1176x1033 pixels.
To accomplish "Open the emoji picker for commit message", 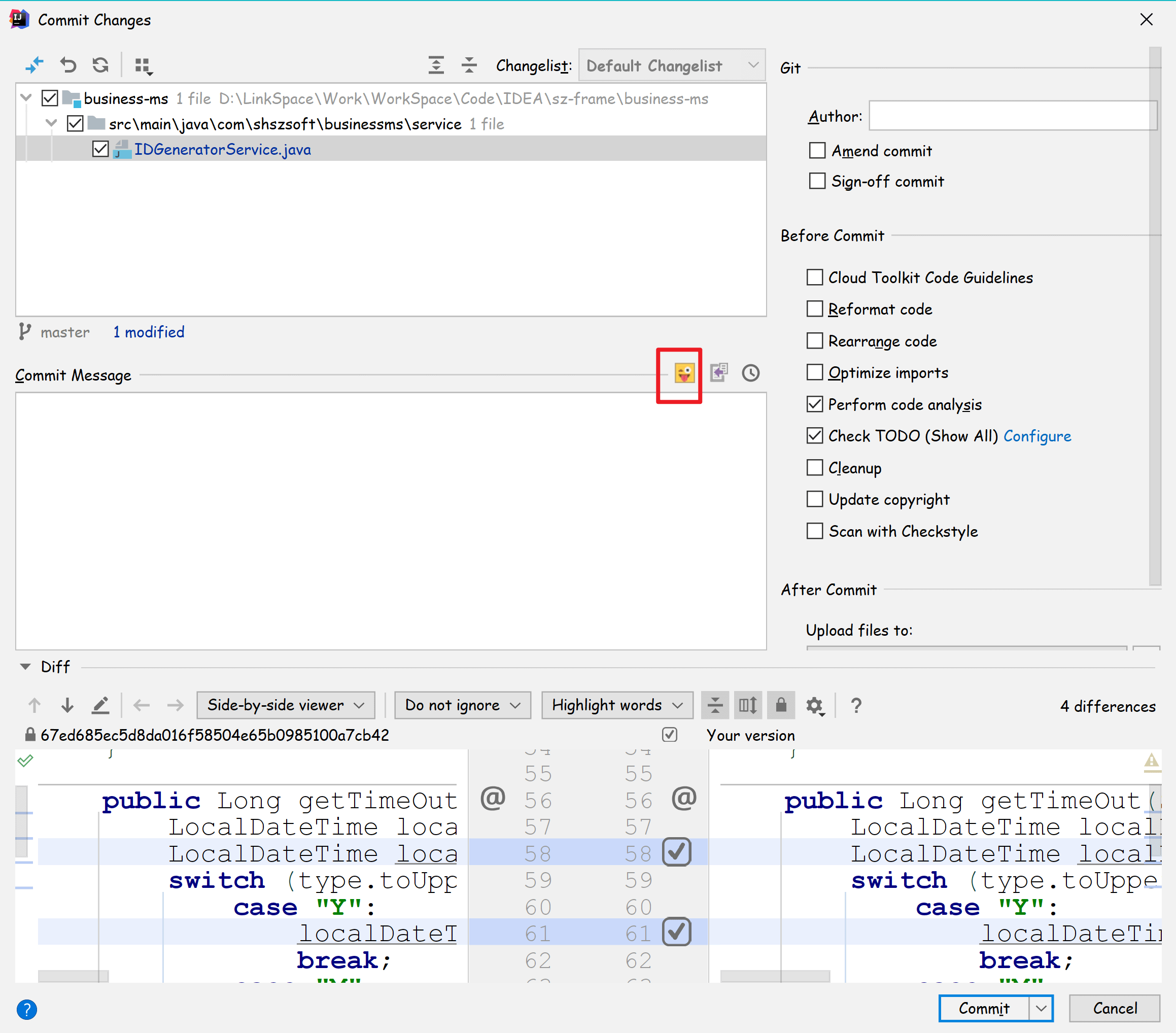I will 684,373.
